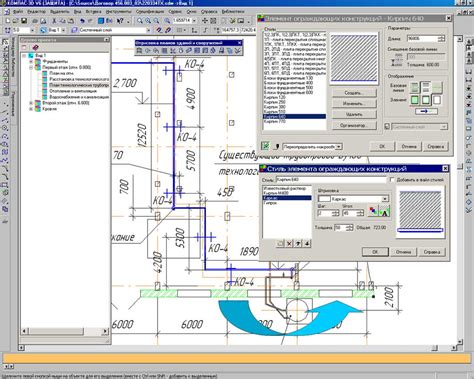Open the 'Редактор' menu
Image resolution: width=474 pixels, height=379 pixels.
click(36, 12)
